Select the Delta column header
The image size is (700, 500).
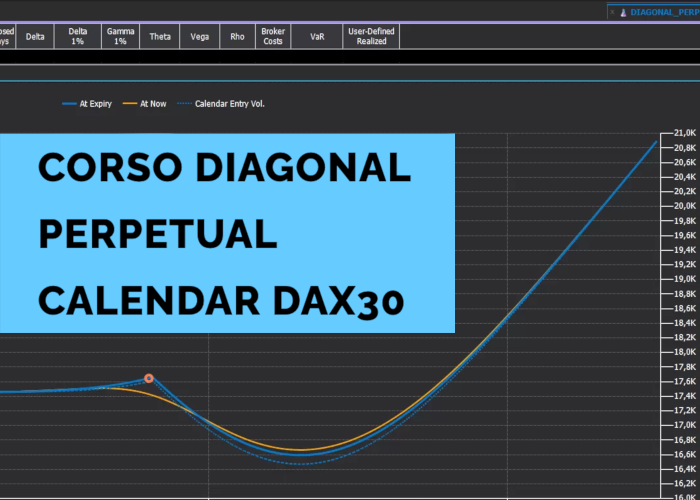click(35, 37)
